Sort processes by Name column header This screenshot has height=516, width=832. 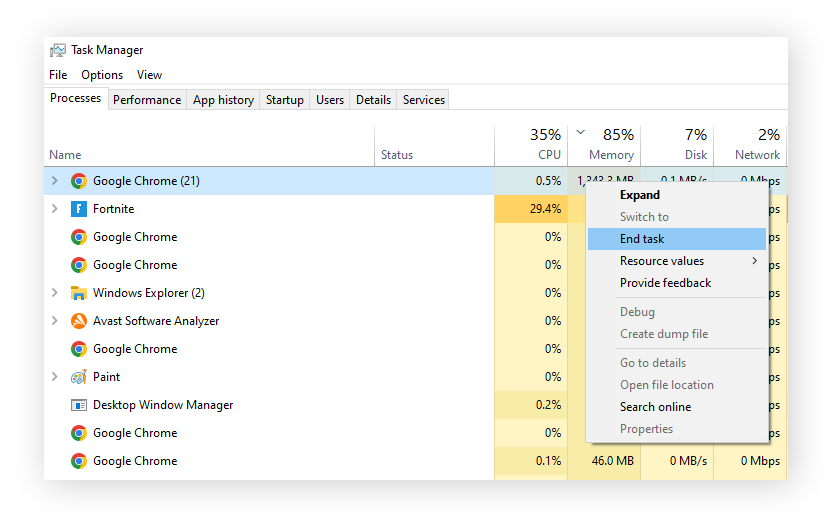65,155
